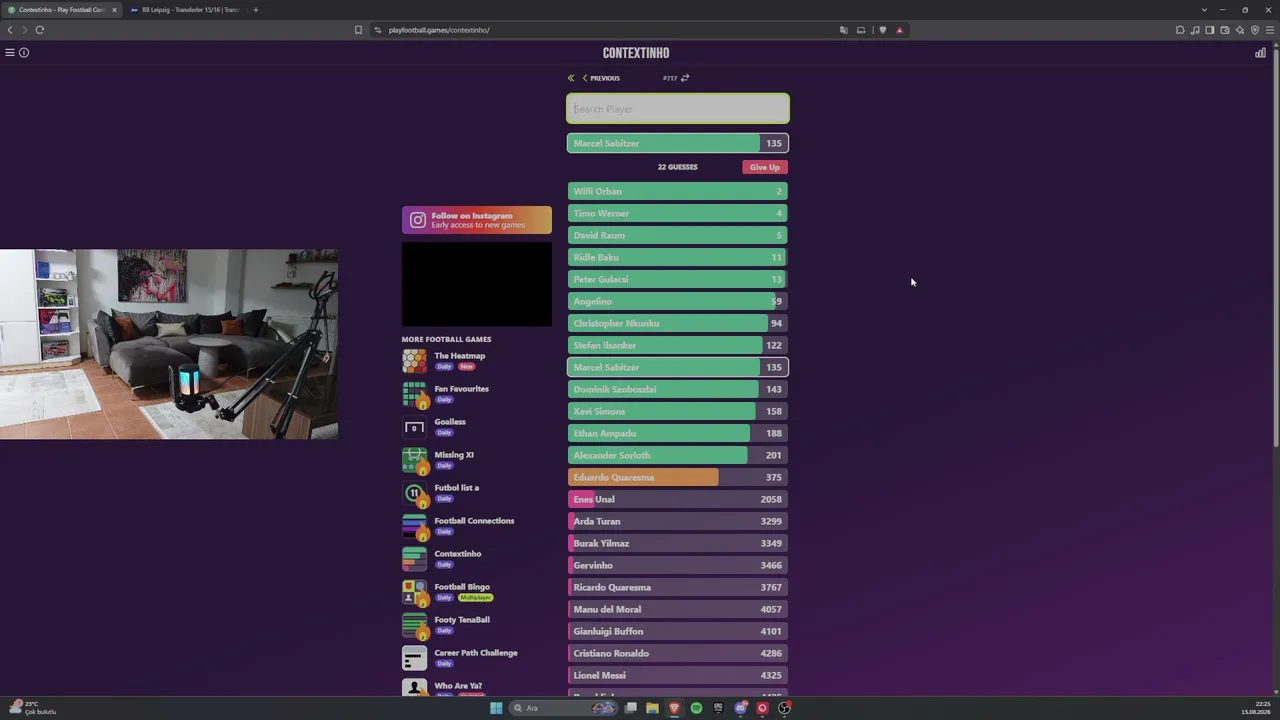Reload the page
1280x720 pixels.
point(40,30)
